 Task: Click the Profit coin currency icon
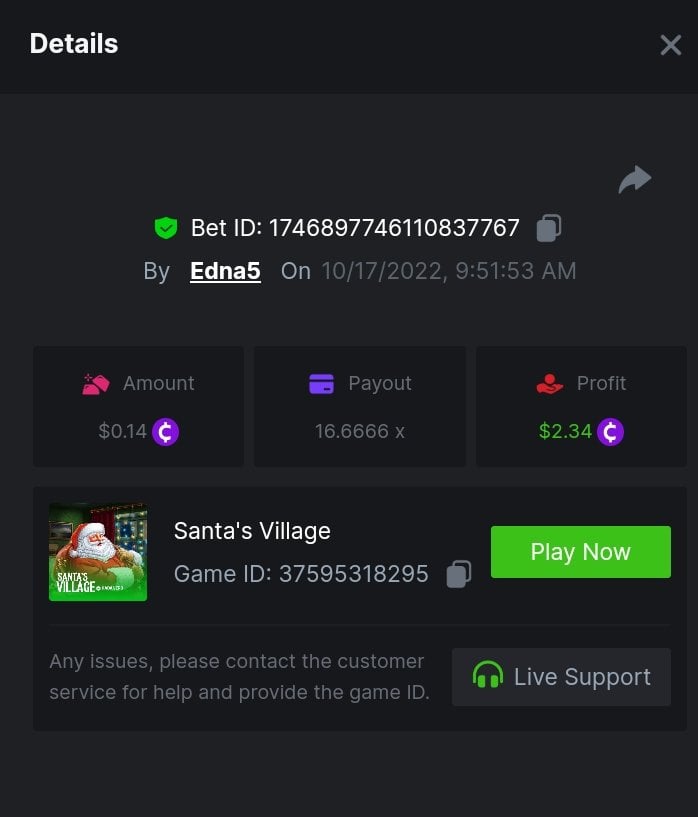[610, 432]
